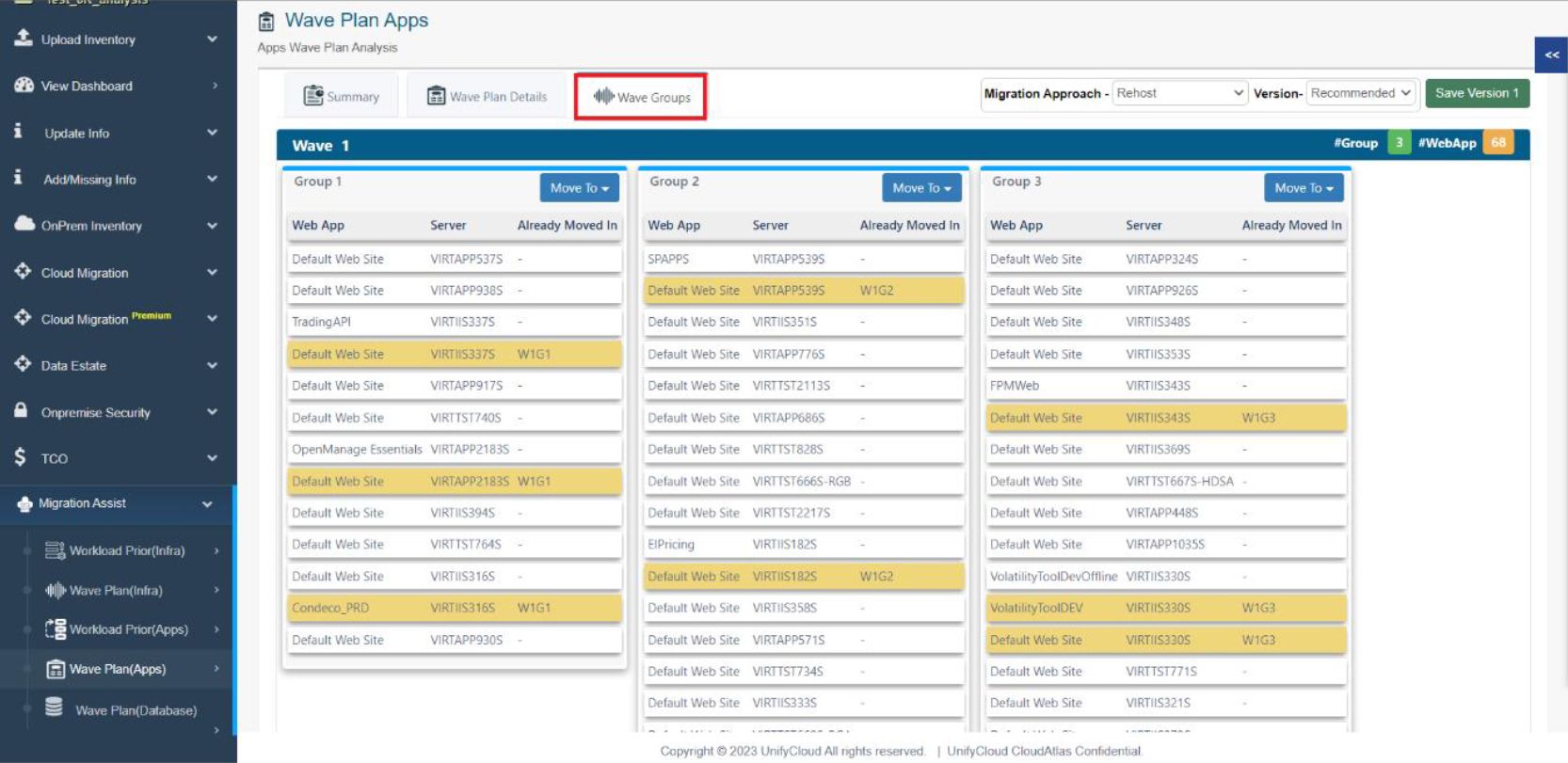Click the Save Version 1 button
1568x763 pixels.
1478,93
